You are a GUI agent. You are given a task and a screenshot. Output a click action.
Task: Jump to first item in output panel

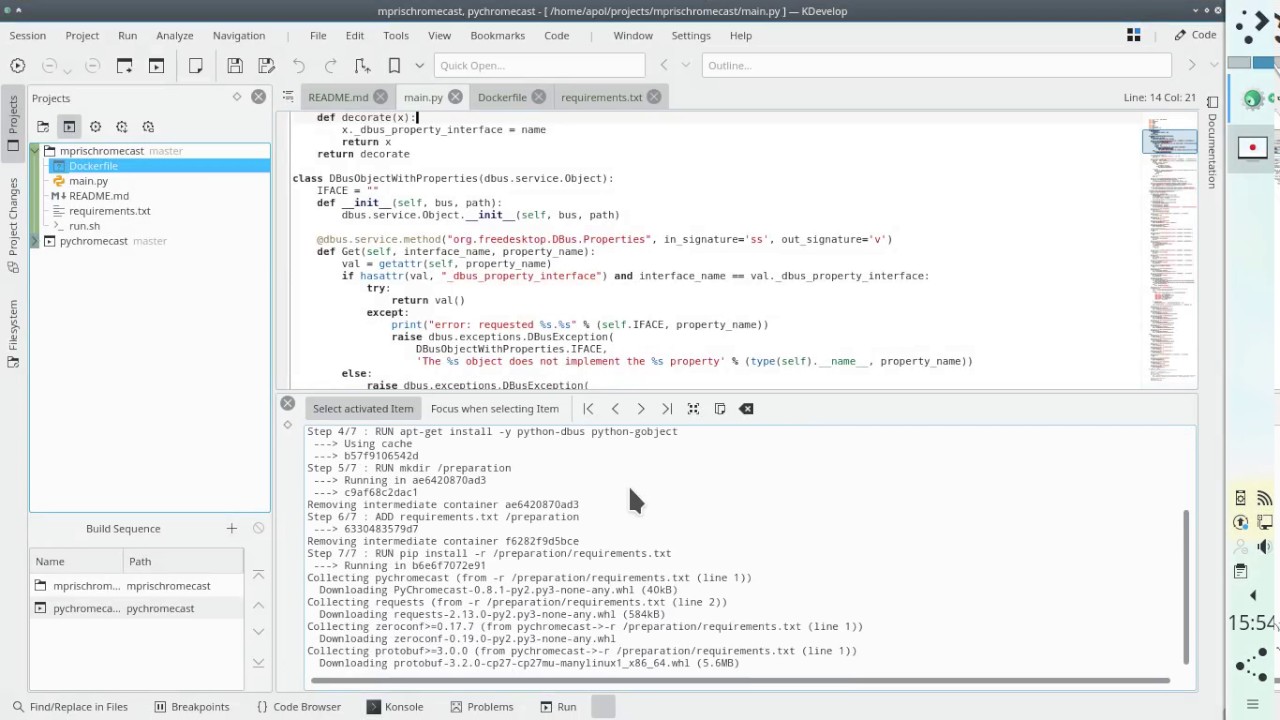[x=588, y=408]
